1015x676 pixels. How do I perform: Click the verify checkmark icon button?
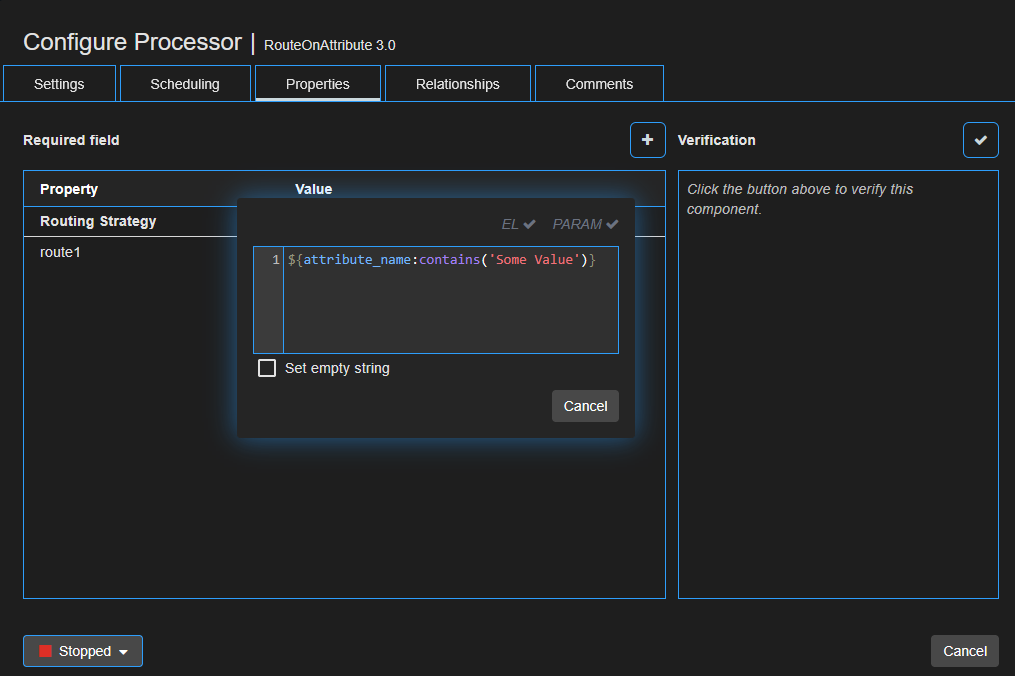980,140
